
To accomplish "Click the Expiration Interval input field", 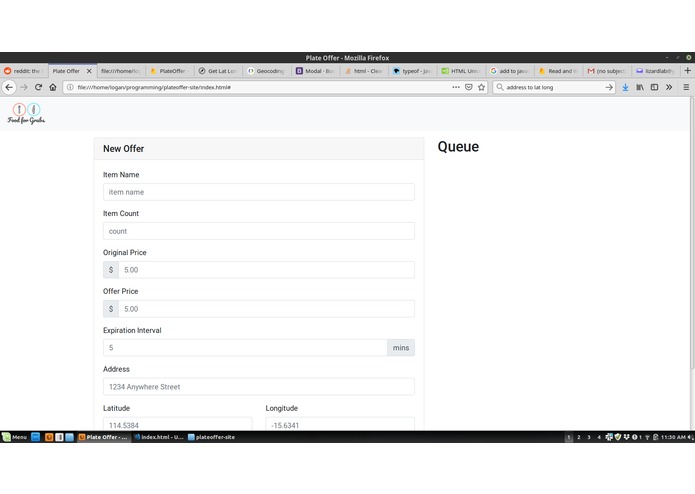I will (245, 348).
